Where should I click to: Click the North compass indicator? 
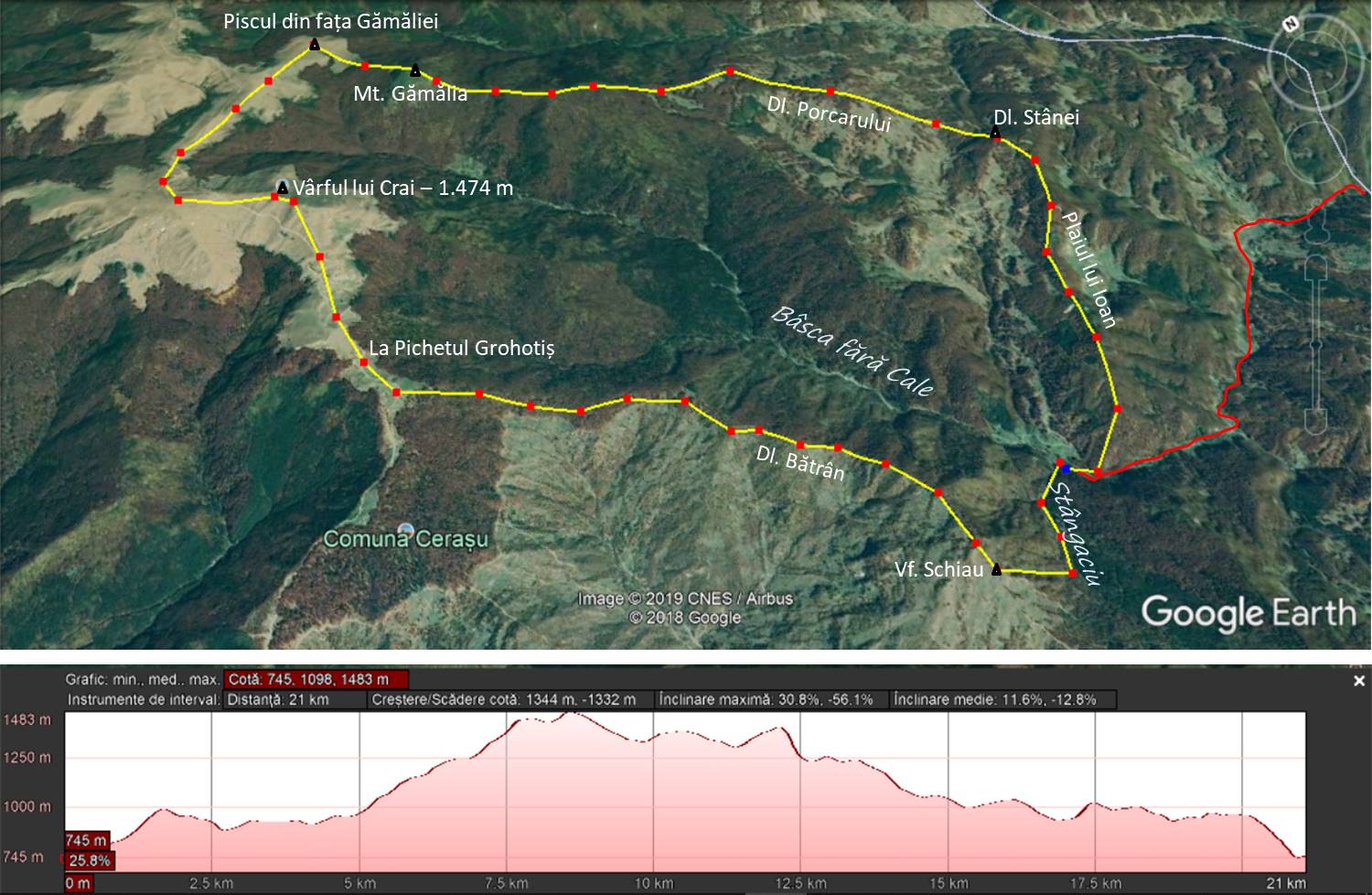[x=1291, y=25]
